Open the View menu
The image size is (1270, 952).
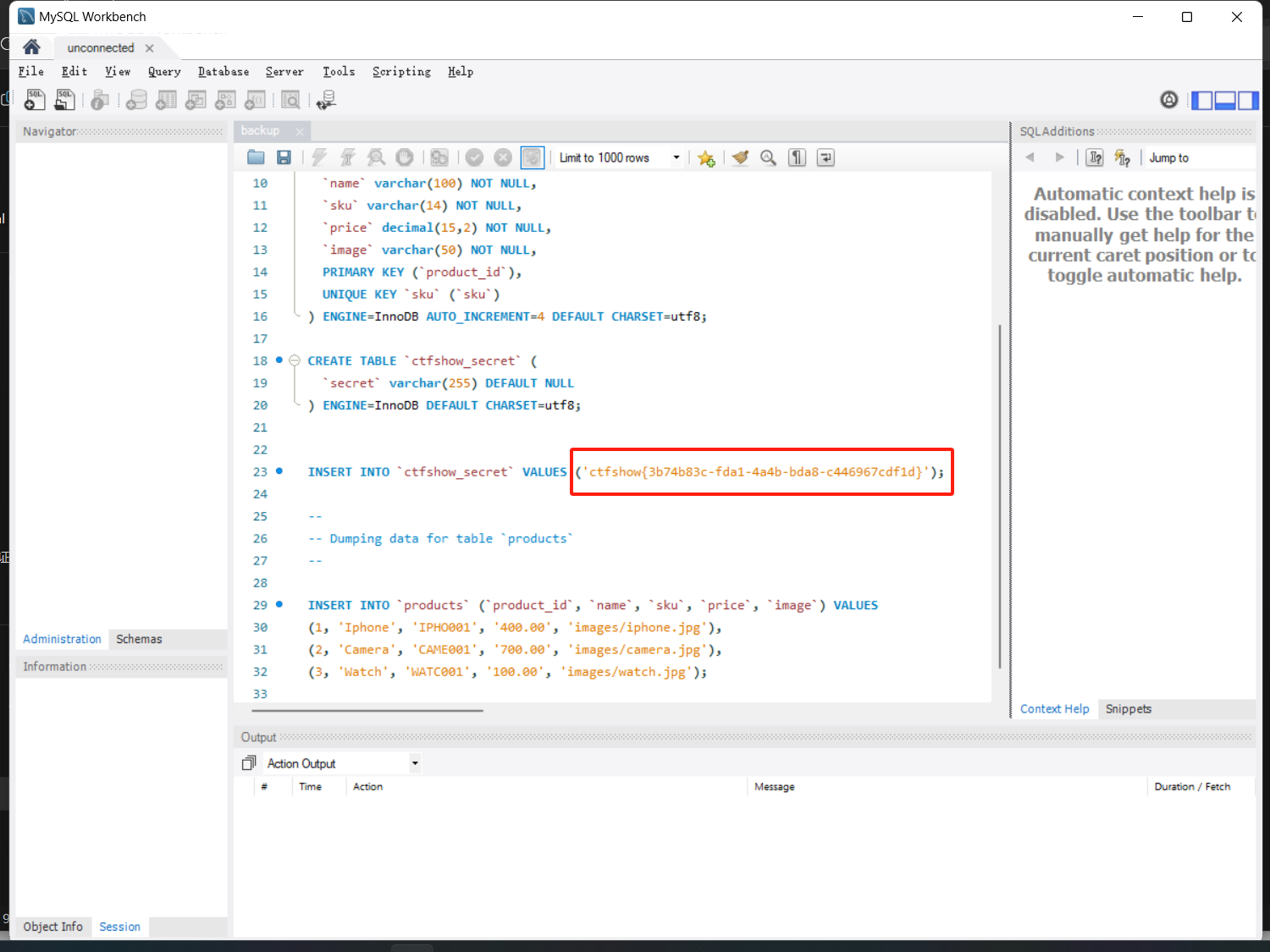point(118,72)
